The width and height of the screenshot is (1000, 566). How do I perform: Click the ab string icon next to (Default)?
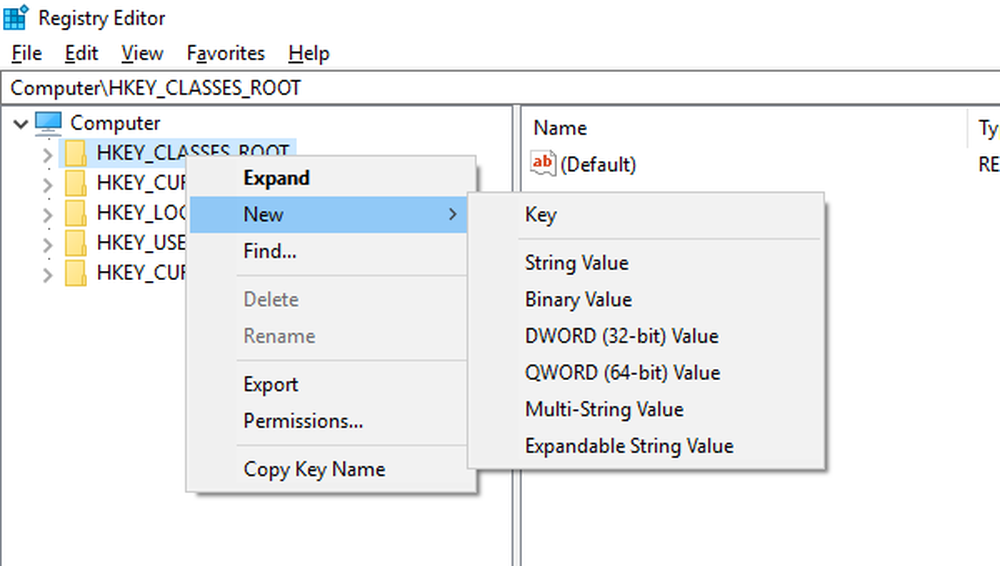tap(543, 163)
